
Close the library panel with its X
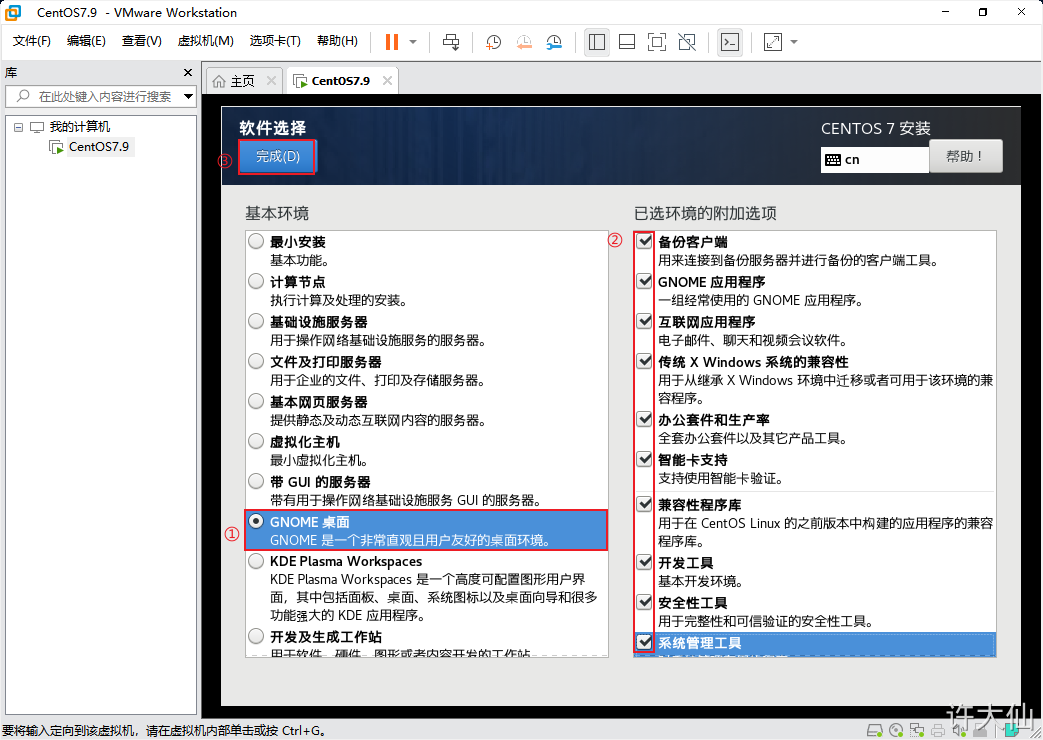(x=188, y=73)
